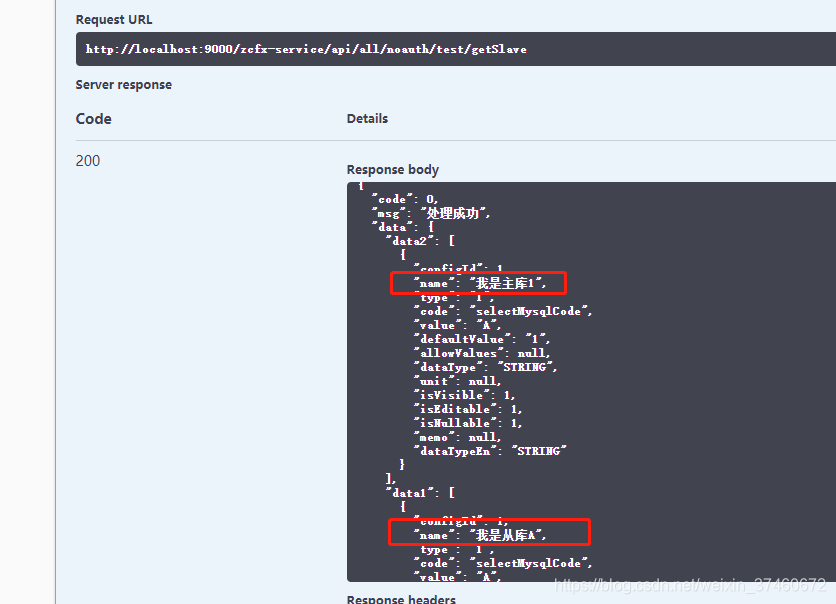Click the "memo": null line

click(x=457, y=437)
